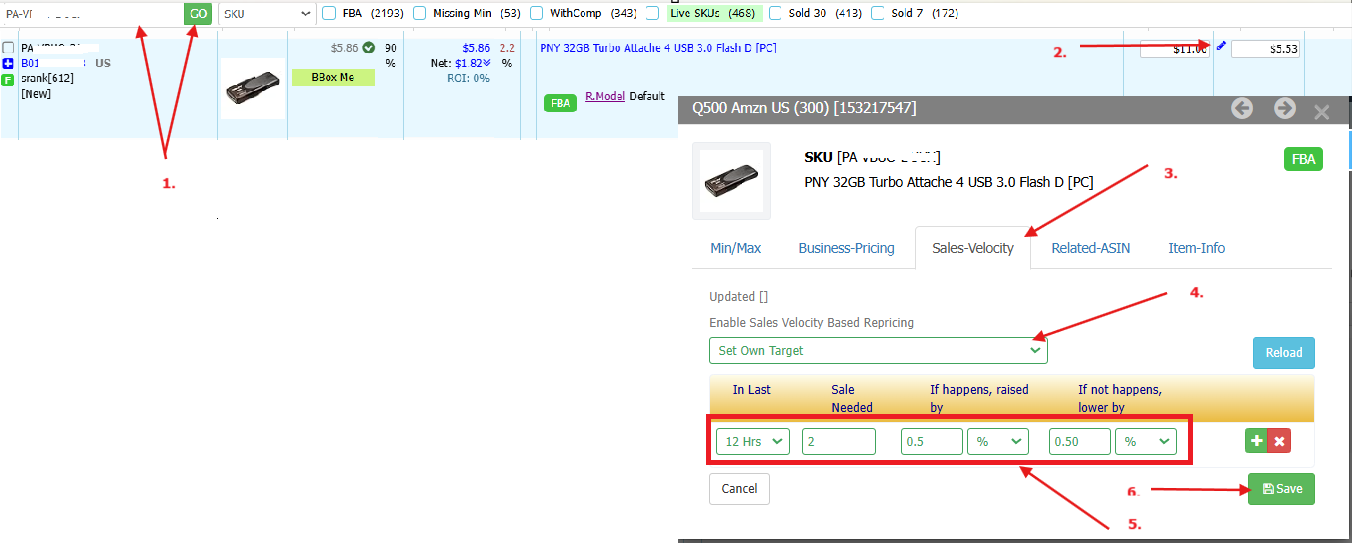Go to previous item with left arrow
Image resolution: width=1352 pixels, height=543 pixels.
[x=1242, y=109]
